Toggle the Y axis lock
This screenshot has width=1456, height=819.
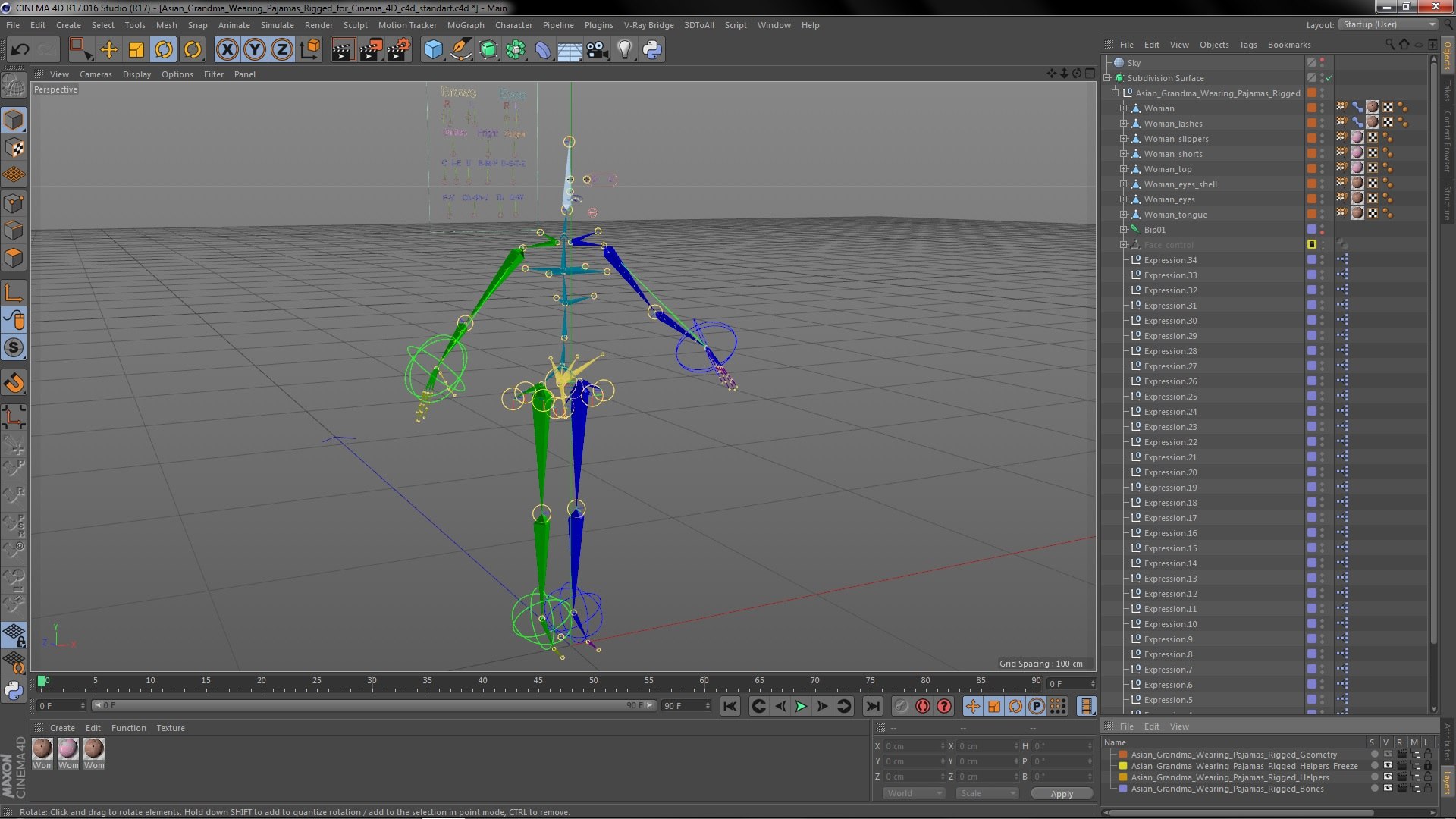255,50
